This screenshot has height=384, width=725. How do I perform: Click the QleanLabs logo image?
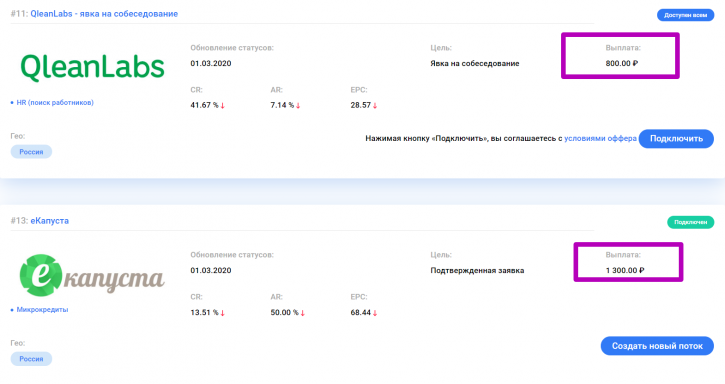[92, 68]
